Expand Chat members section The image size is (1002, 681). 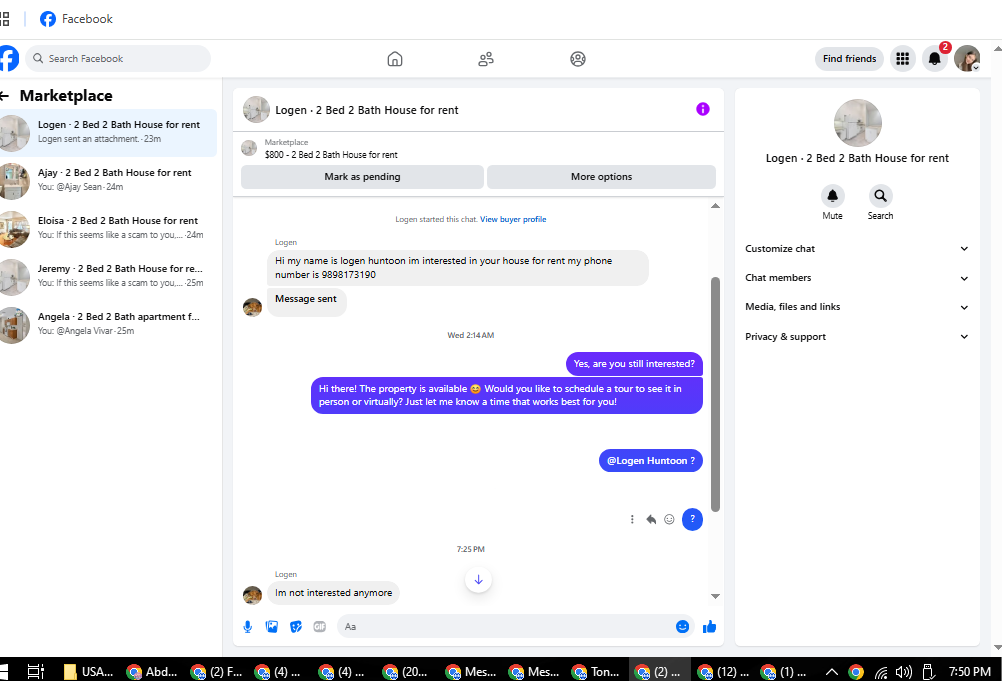point(856,278)
